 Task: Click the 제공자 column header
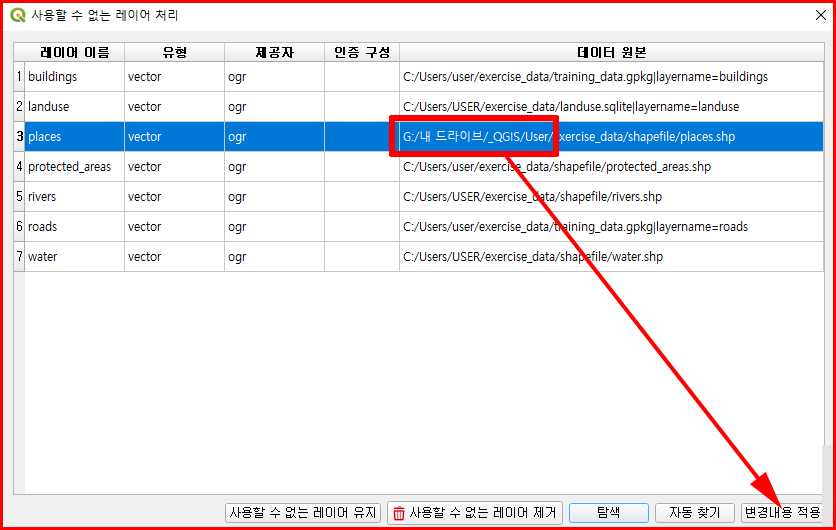pos(274,52)
